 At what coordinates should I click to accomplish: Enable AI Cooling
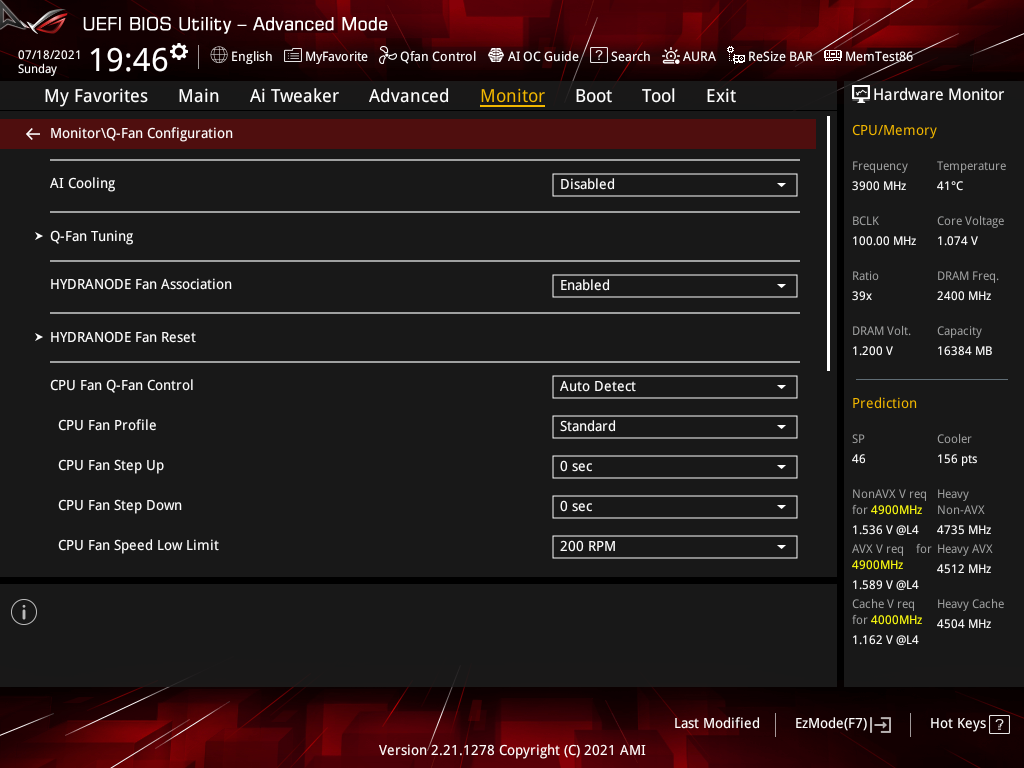point(674,184)
